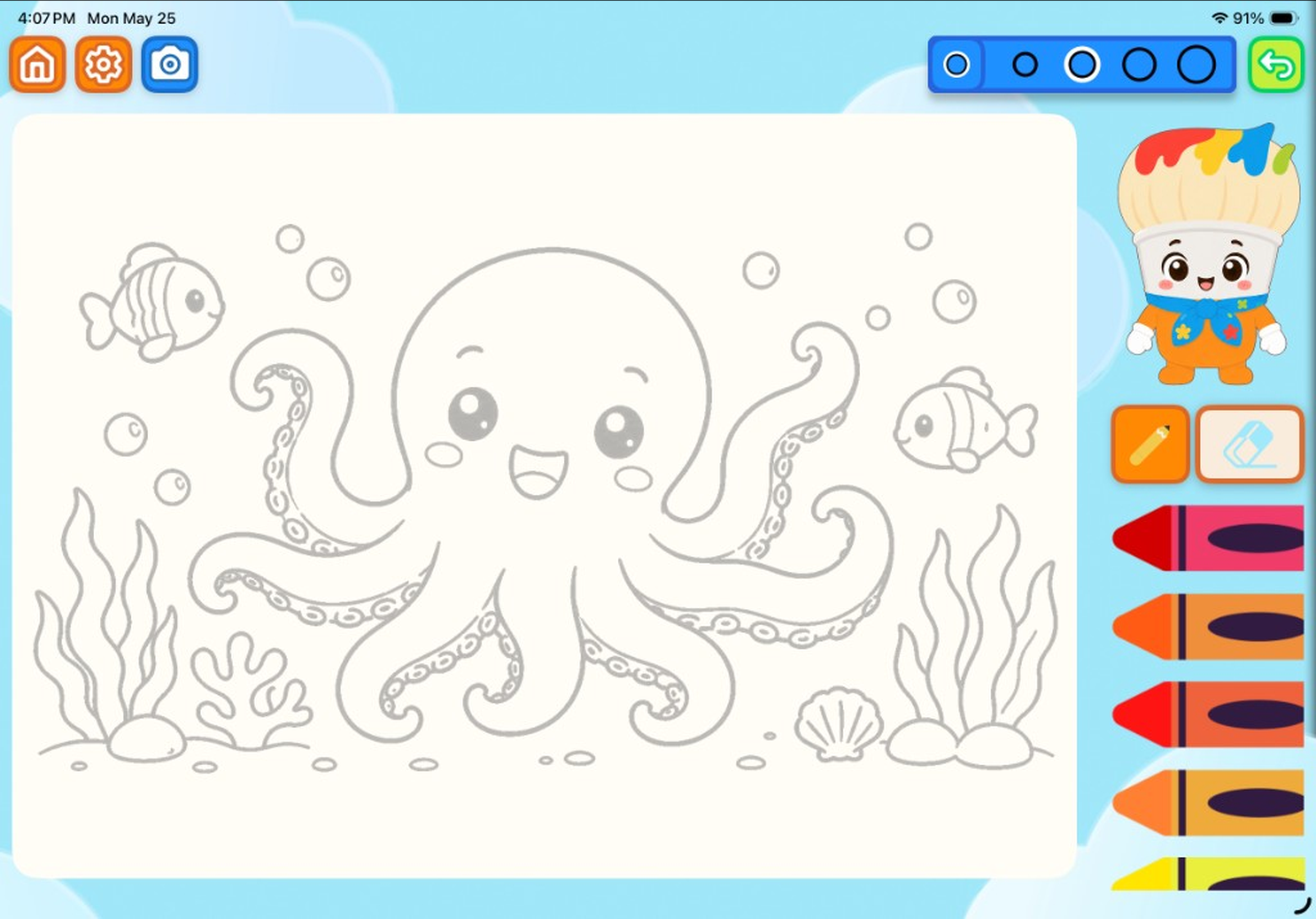Choose the fourth brush size circle

pyautogui.click(x=1139, y=64)
